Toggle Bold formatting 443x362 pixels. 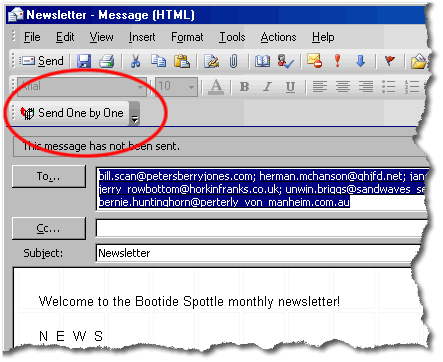244,87
